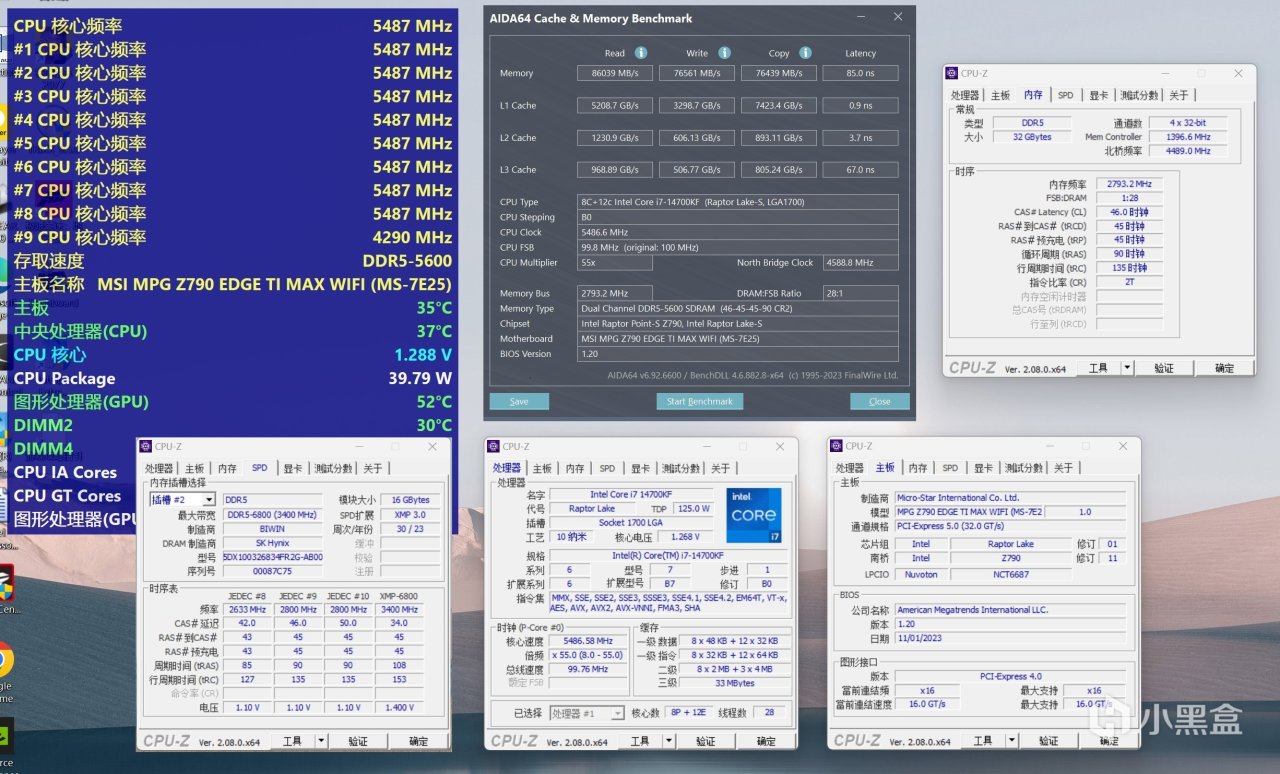Click the BIOS Version field in AIDA64
This screenshot has height=774, width=1280.
pos(738,354)
